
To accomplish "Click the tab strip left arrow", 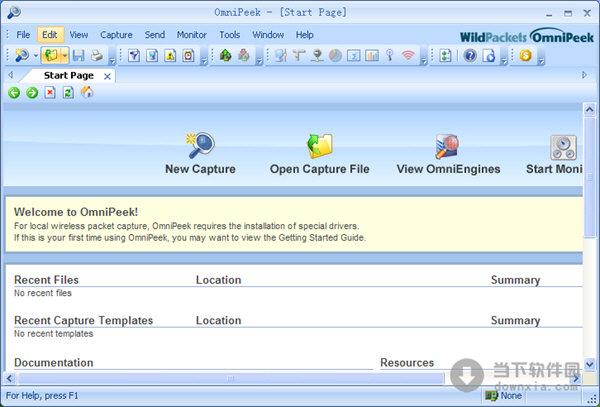I will pos(11,75).
